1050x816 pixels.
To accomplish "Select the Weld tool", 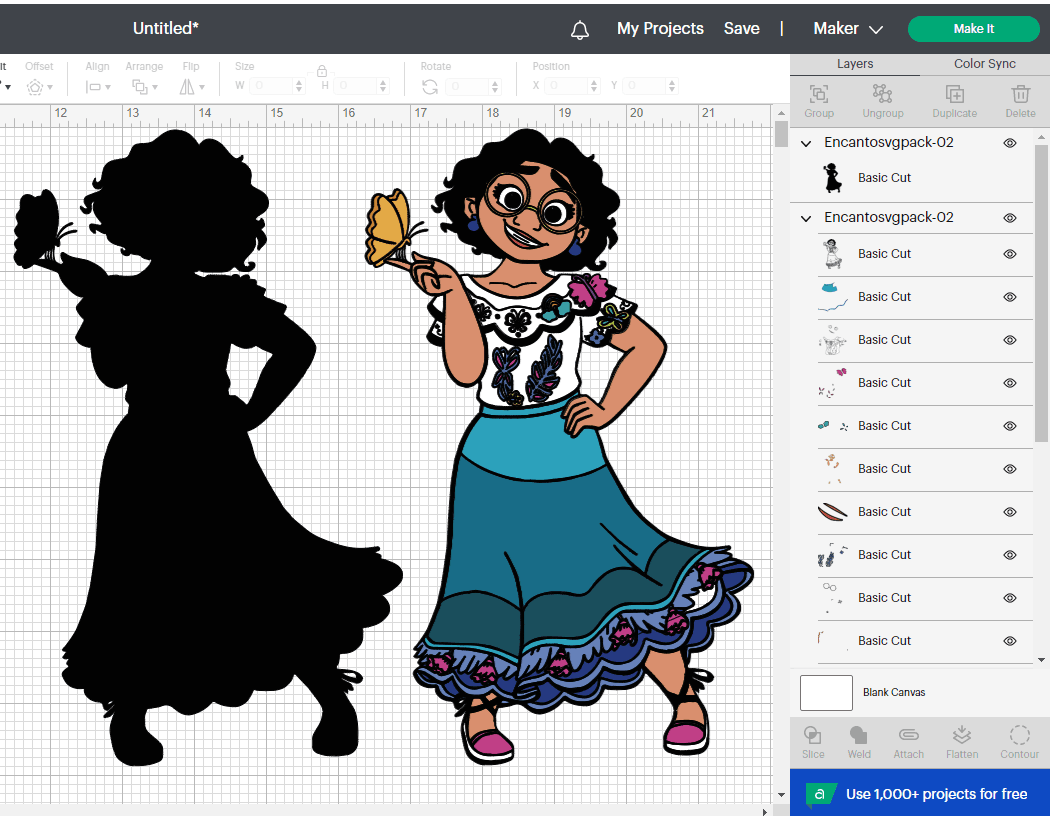I will point(858,735).
